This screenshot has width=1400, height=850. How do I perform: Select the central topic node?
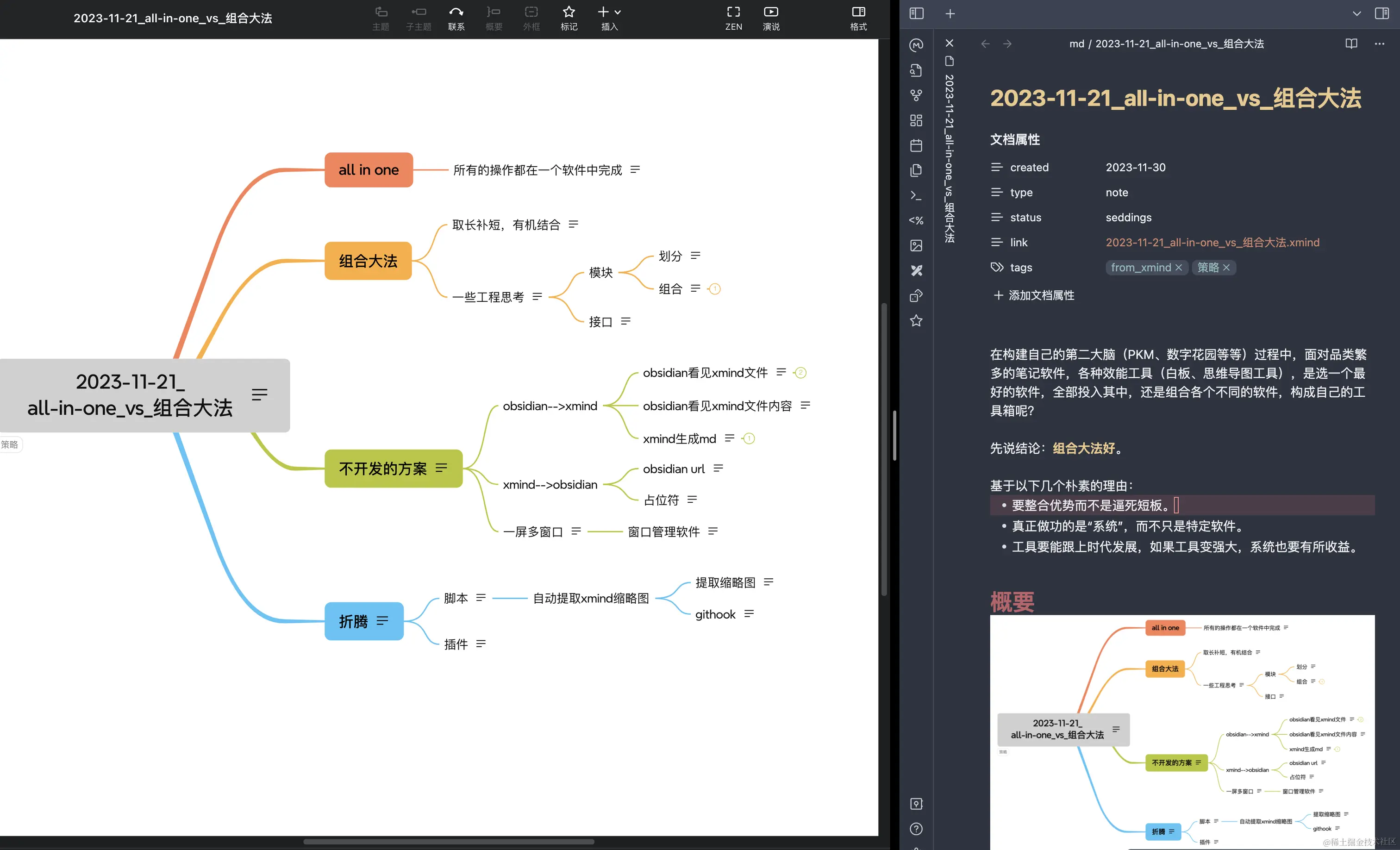[144, 395]
